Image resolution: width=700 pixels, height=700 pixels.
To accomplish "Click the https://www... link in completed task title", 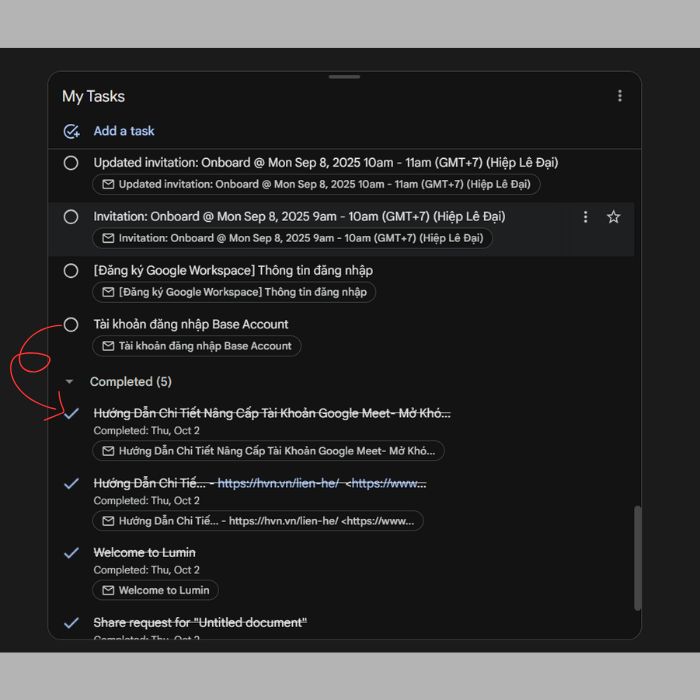I will [389, 483].
